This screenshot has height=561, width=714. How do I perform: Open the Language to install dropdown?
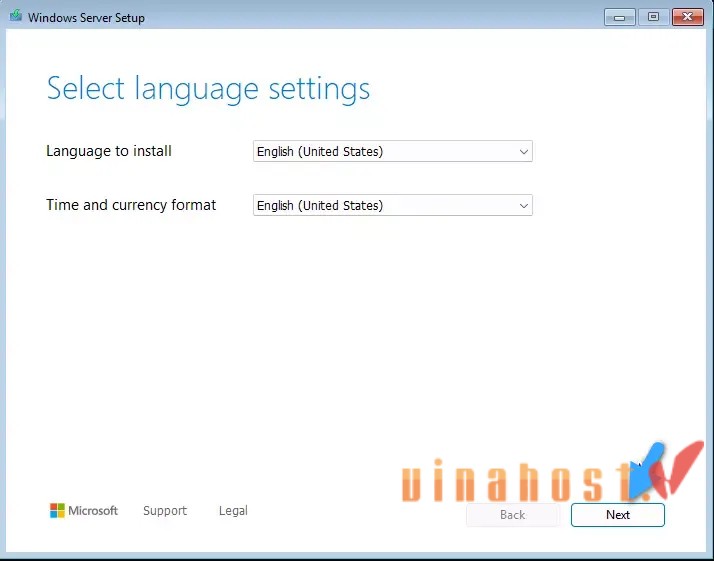[x=393, y=151]
